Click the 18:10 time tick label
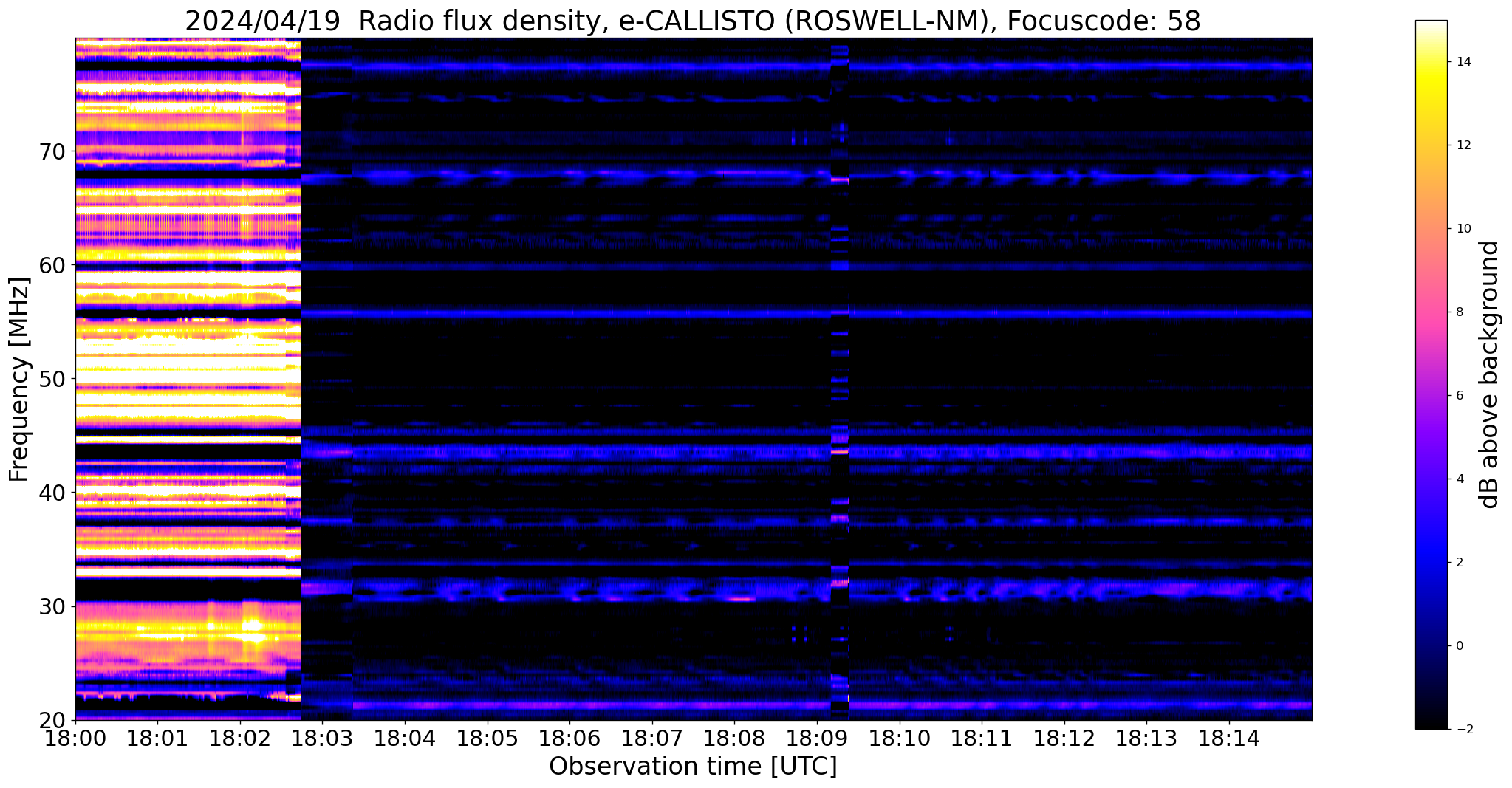The width and height of the screenshot is (1512, 788). [900, 738]
